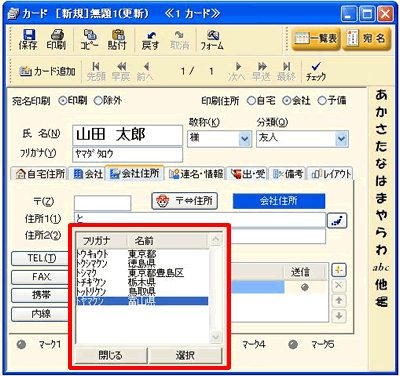400x376 pixels.
Task: Click the 〒 postal code field
Action: (x=102, y=203)
